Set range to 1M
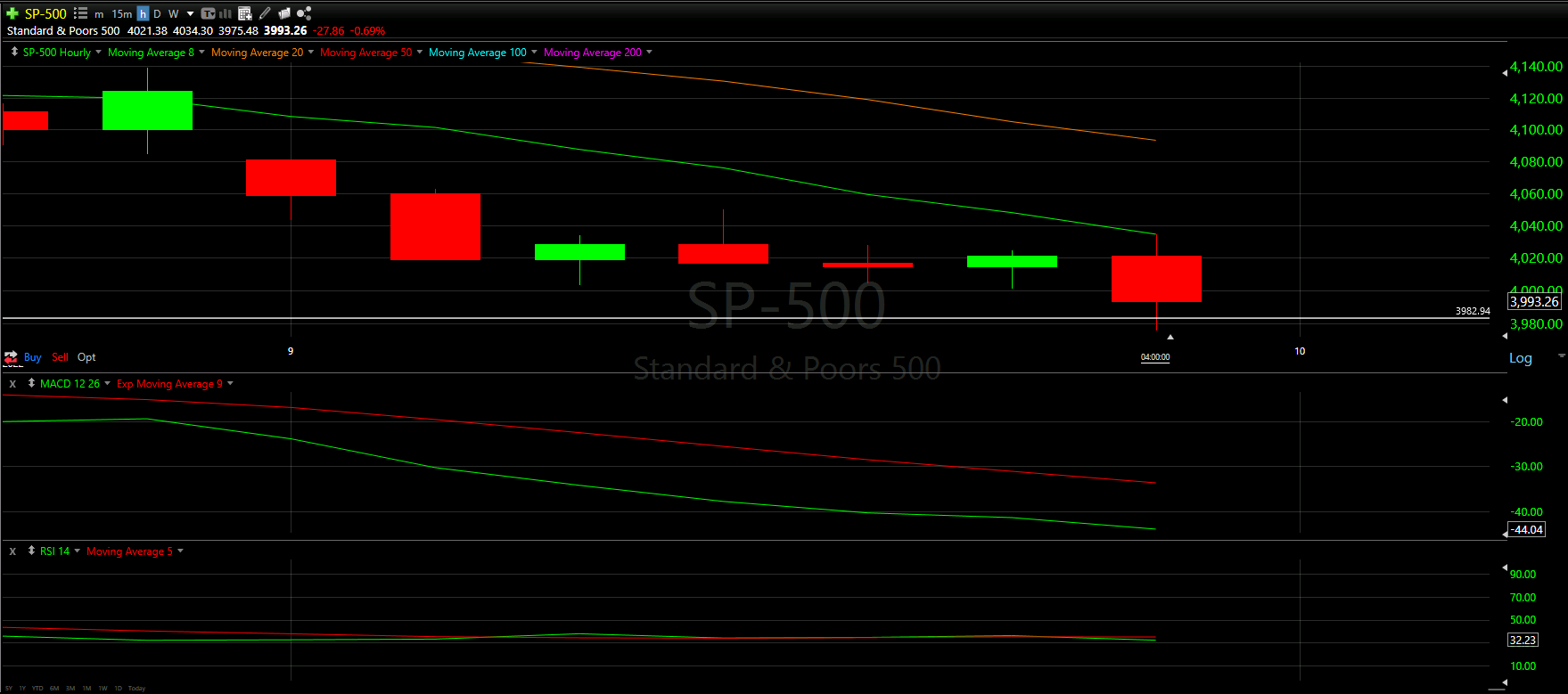The width and height of the screenshot is (1568, 694). (86, 688)
